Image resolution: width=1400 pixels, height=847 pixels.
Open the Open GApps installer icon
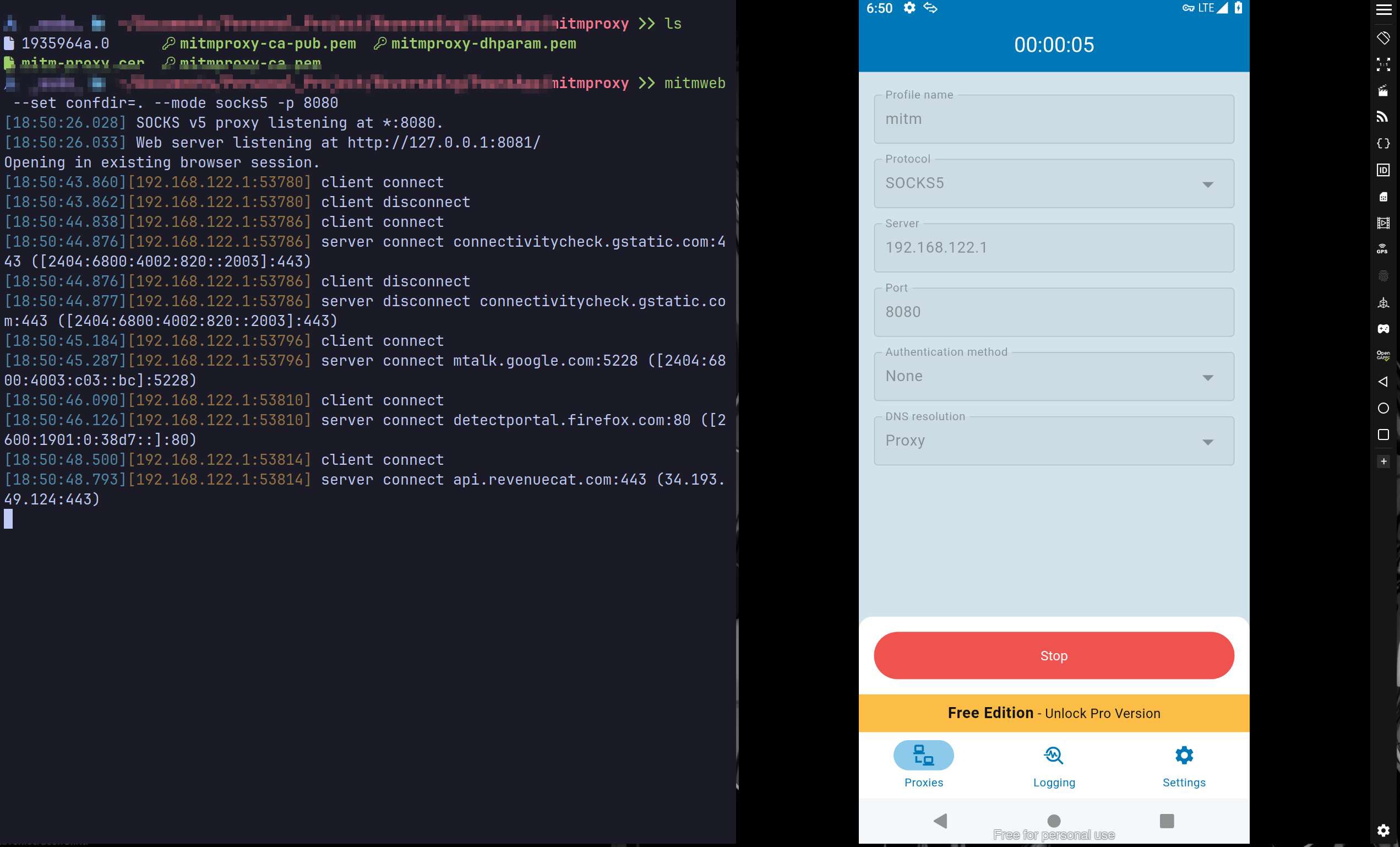click(1382, 355)
